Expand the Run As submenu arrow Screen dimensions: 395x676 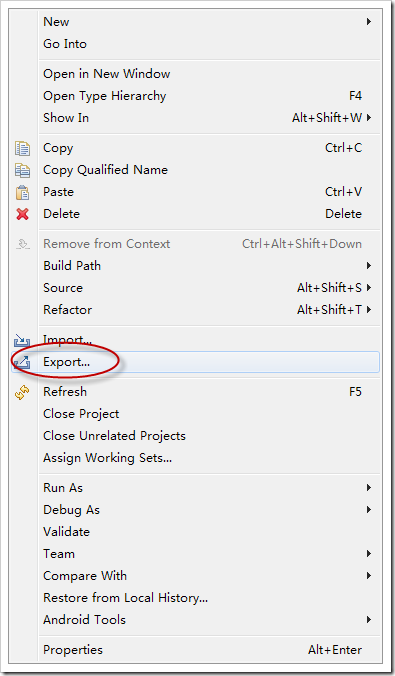(x=369, y=488)
